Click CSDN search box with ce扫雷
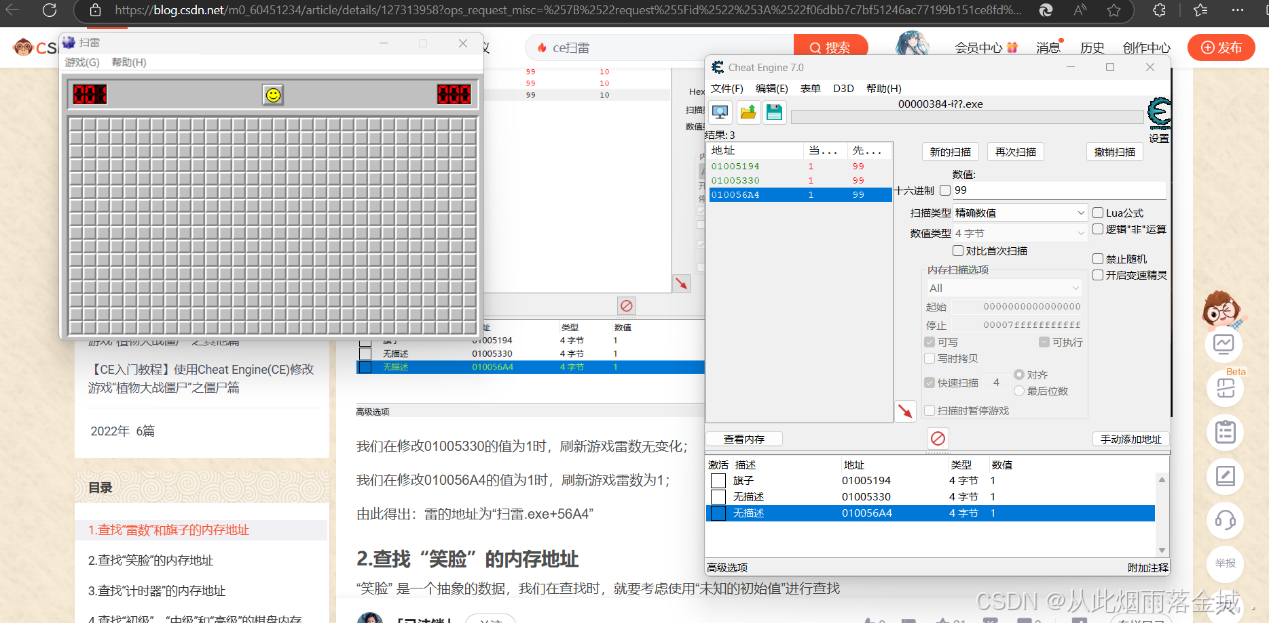 coord(660,47)
